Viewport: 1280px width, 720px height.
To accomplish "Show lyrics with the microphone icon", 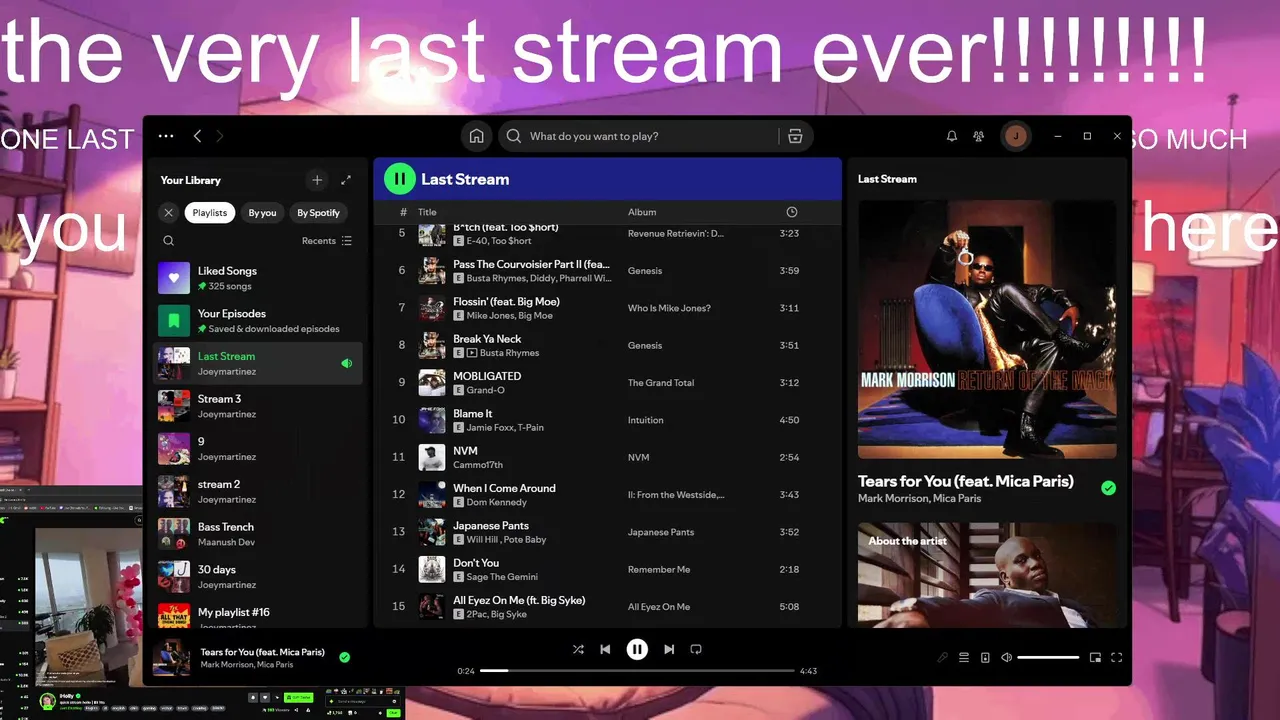I will point(942,657).
